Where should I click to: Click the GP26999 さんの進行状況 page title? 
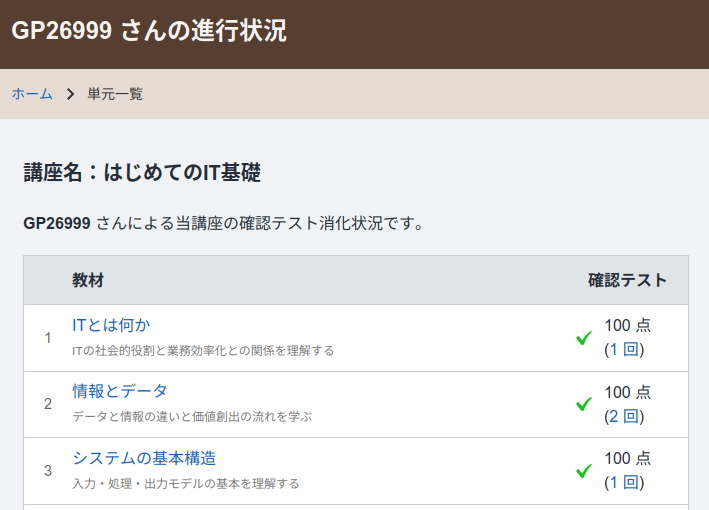tap(149, 31)
